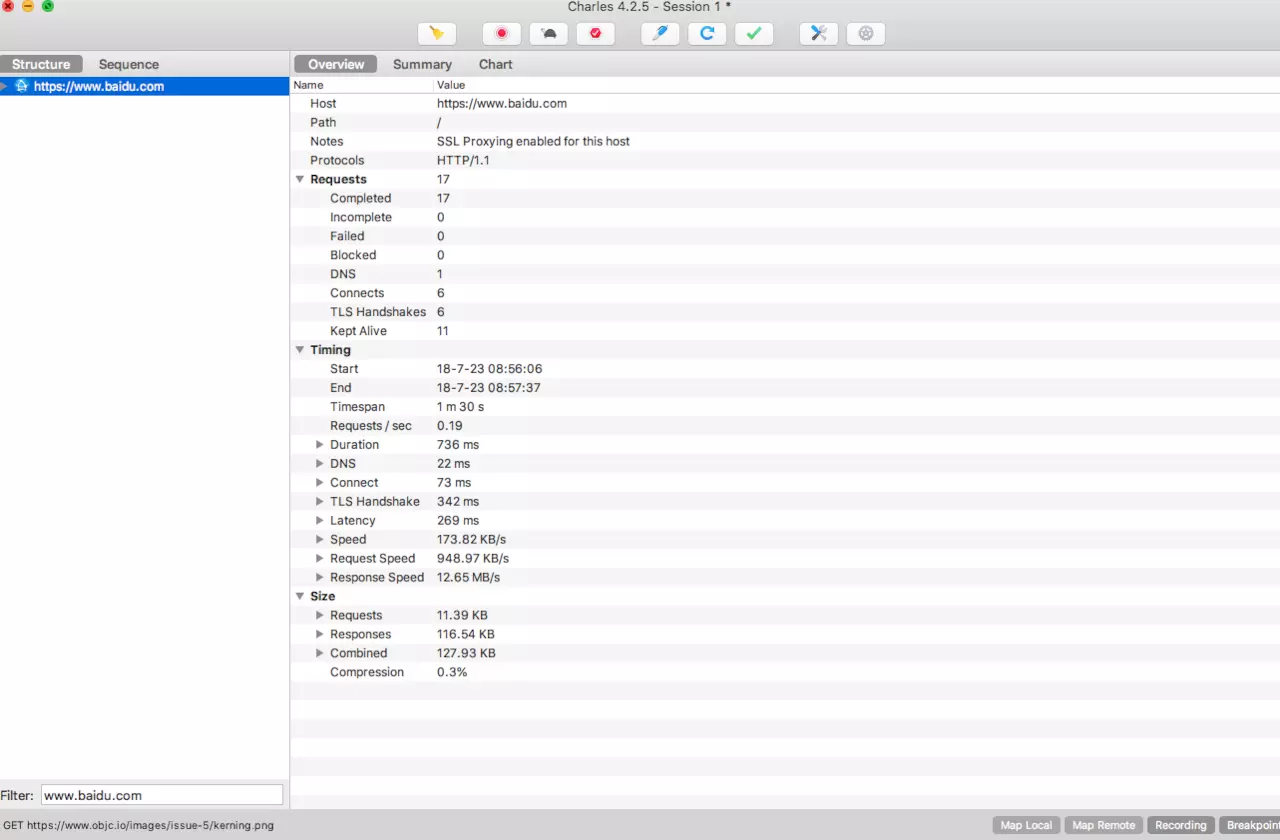1280x840 pixels.
Task: Clear the session with the broom icon
Action: tap(437, 33)
